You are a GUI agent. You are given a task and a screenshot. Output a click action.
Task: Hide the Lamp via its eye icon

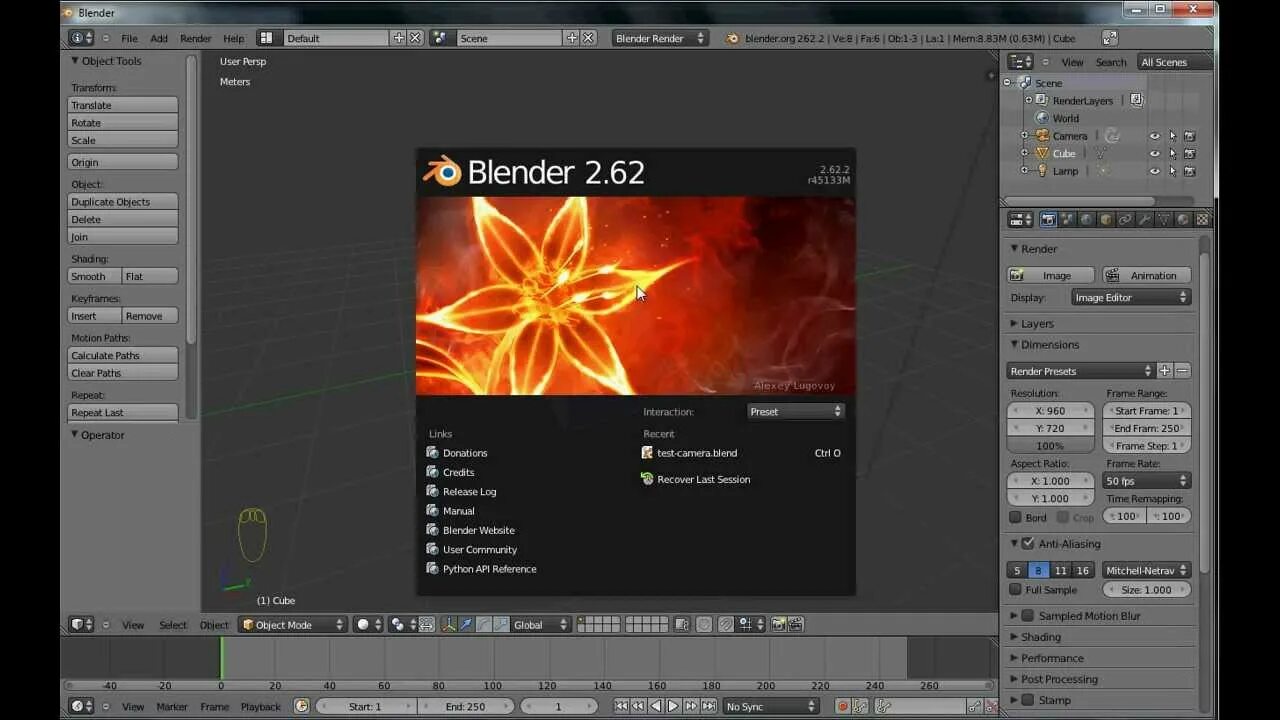click(1154, 171)
